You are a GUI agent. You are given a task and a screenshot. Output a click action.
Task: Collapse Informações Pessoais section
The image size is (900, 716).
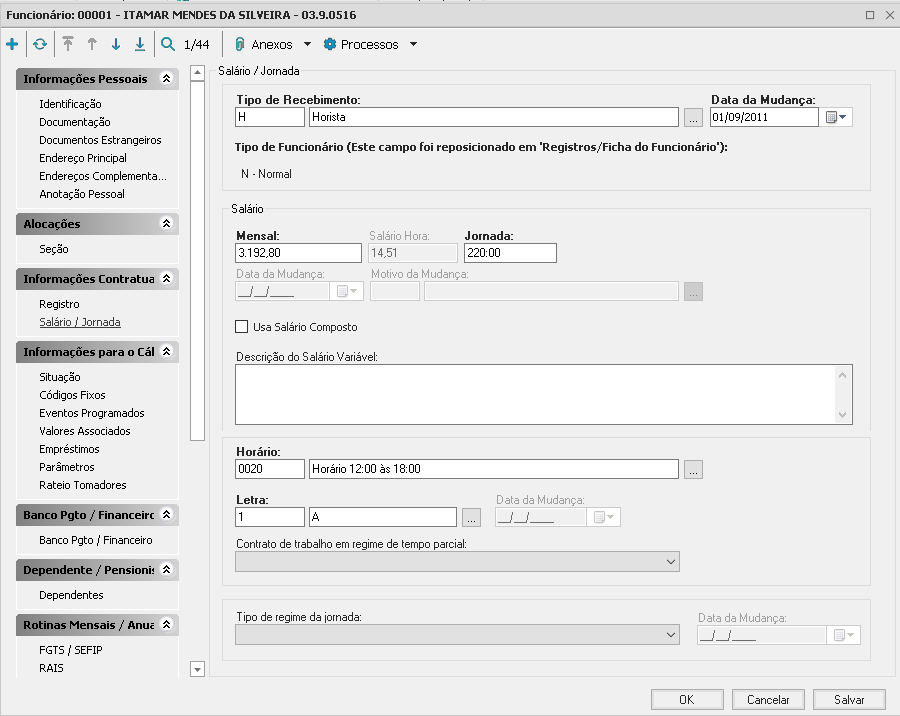(166, 79)
